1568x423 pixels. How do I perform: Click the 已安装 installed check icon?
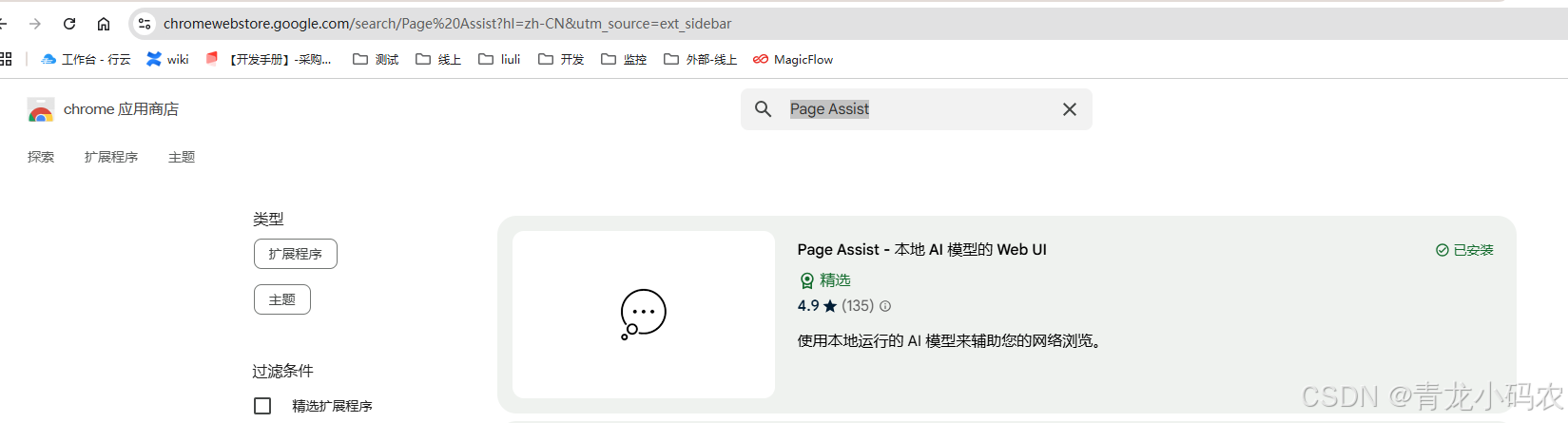tap(1442, 250)
